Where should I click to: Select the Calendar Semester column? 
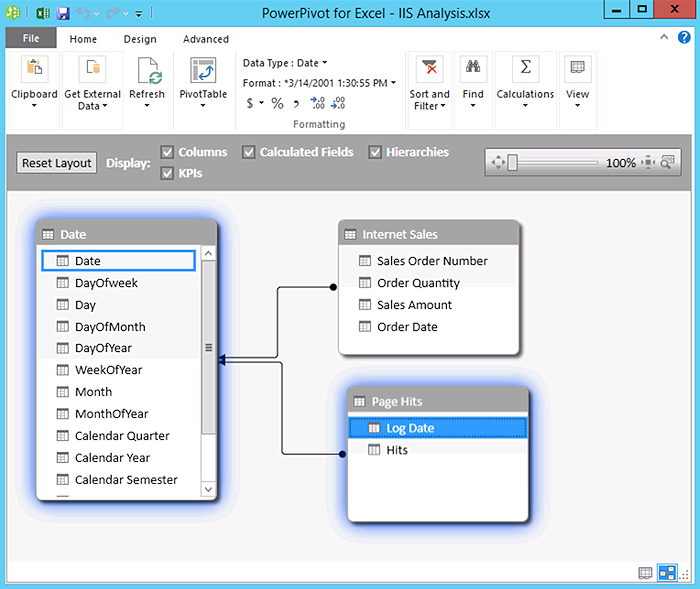click(x=118, y=480)
